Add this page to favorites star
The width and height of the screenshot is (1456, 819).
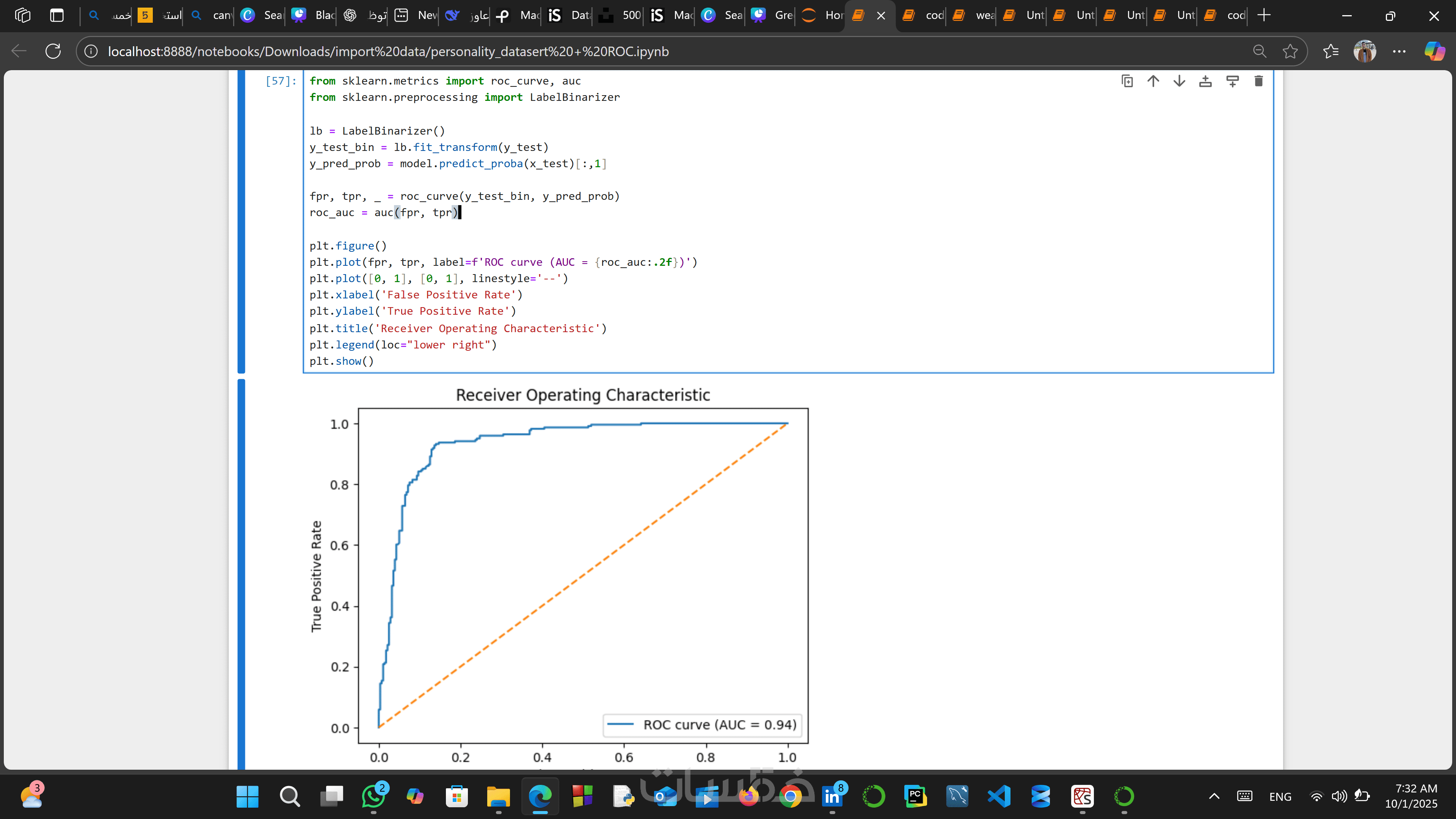point(1290,52)
